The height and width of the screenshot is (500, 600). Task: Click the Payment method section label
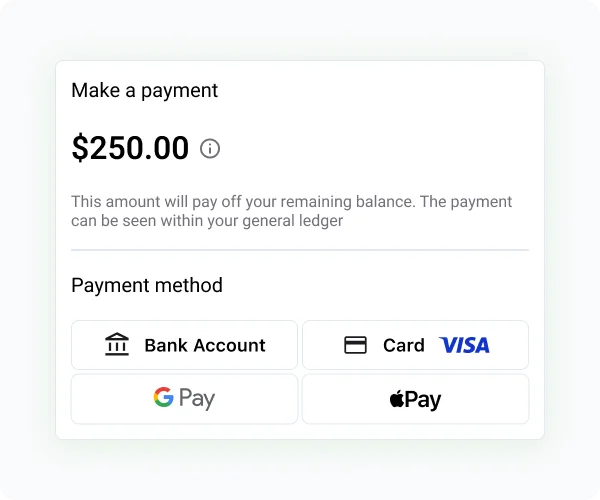tap(147, 285)
